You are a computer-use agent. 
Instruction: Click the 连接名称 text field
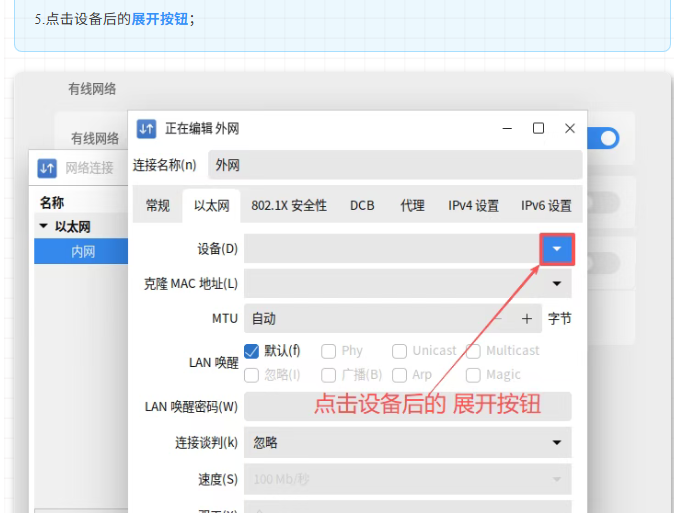[394, 165]
